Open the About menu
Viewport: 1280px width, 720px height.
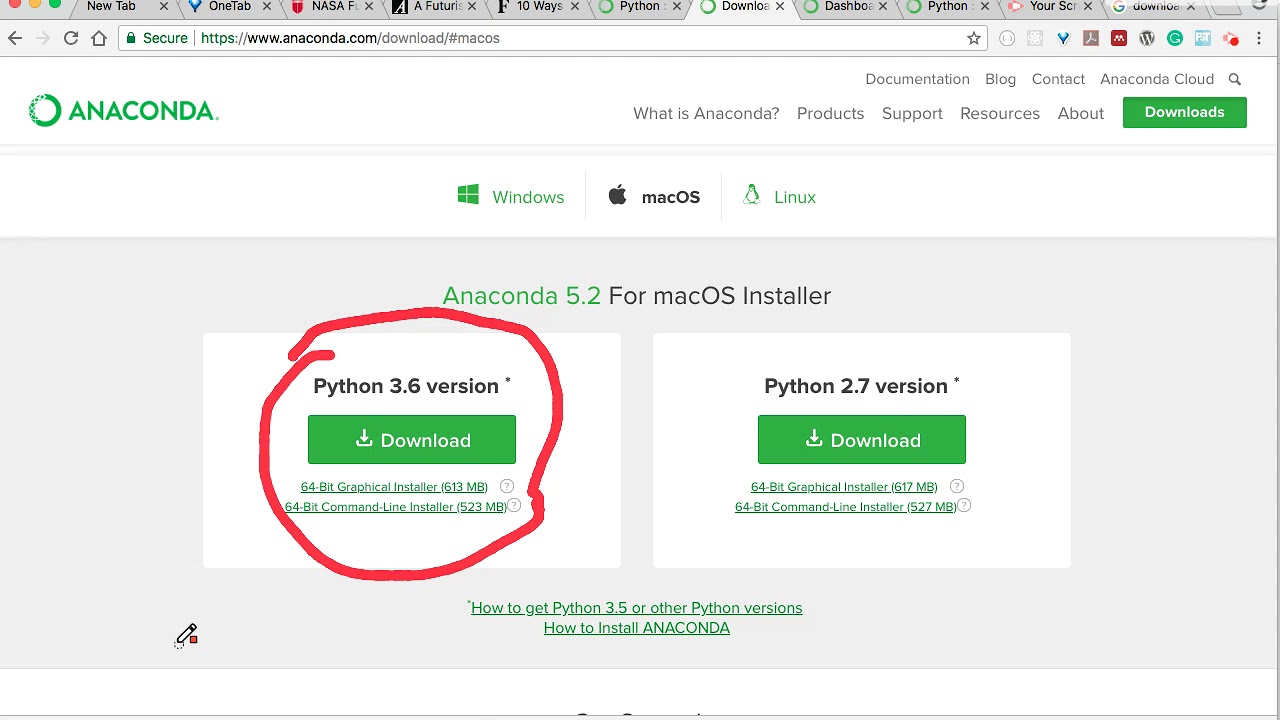pos(1081,113)
